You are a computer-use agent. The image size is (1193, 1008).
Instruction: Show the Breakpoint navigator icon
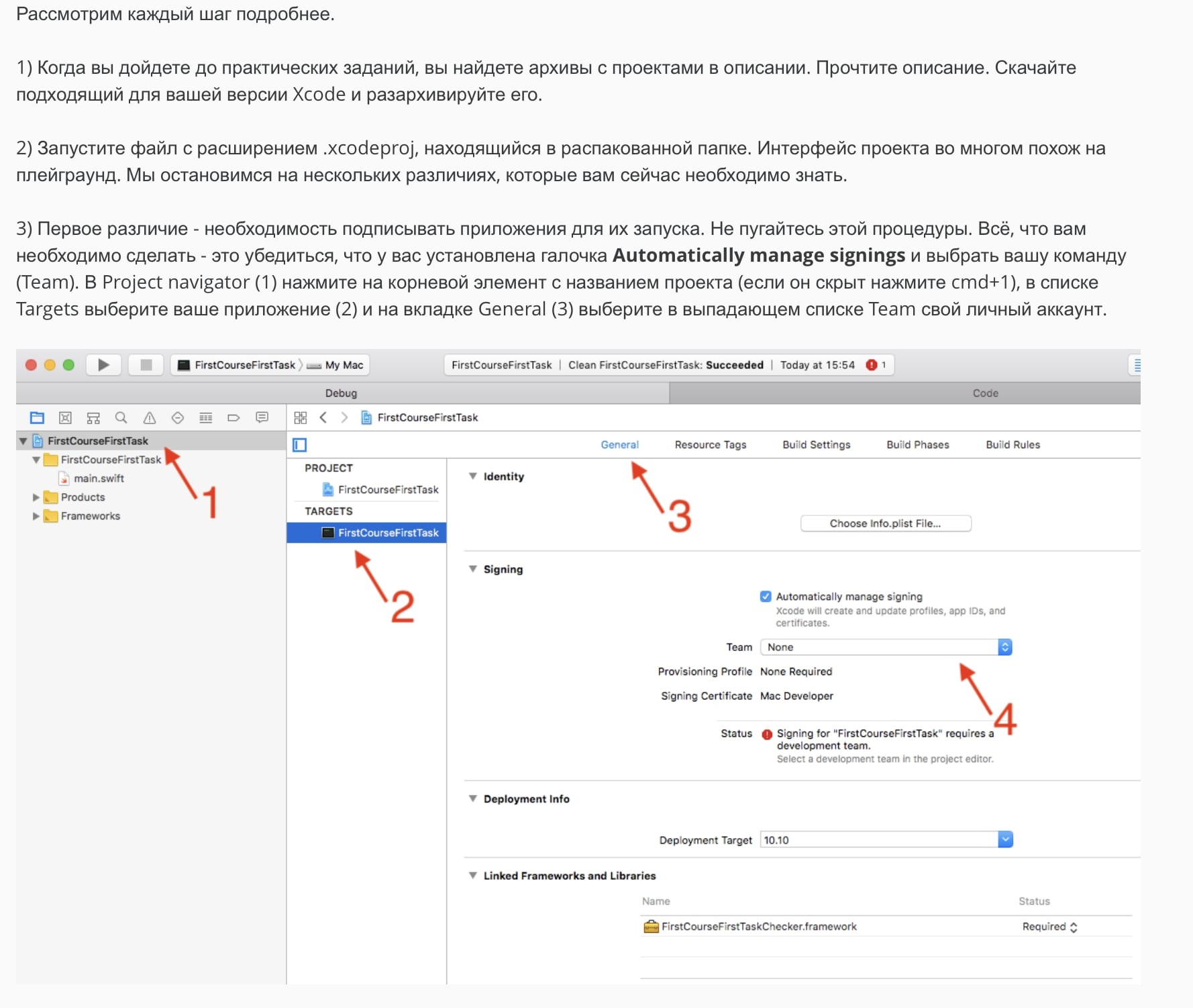[234, 418]
